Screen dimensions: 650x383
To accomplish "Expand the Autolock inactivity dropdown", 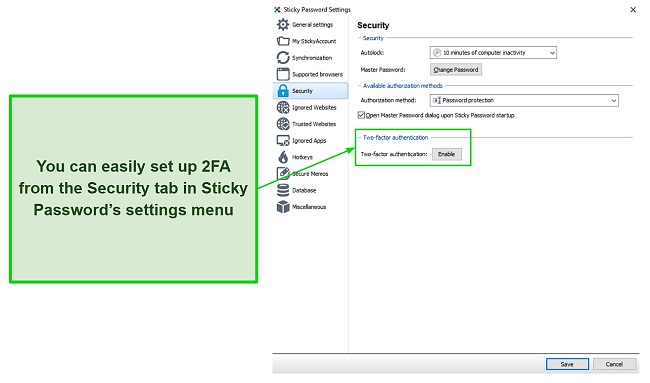I will click(493, 53).
